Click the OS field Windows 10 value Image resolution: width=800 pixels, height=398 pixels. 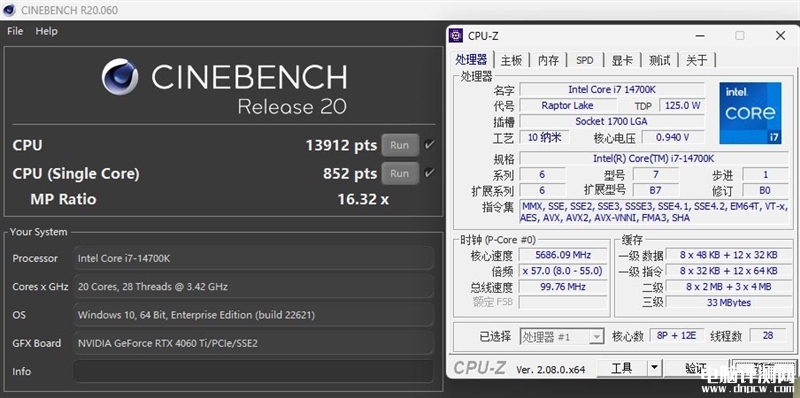click(254, 315)
